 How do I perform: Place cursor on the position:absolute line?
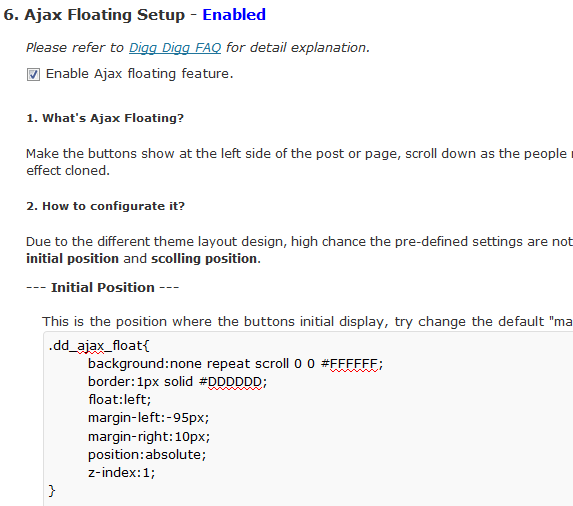coord(147,455)
